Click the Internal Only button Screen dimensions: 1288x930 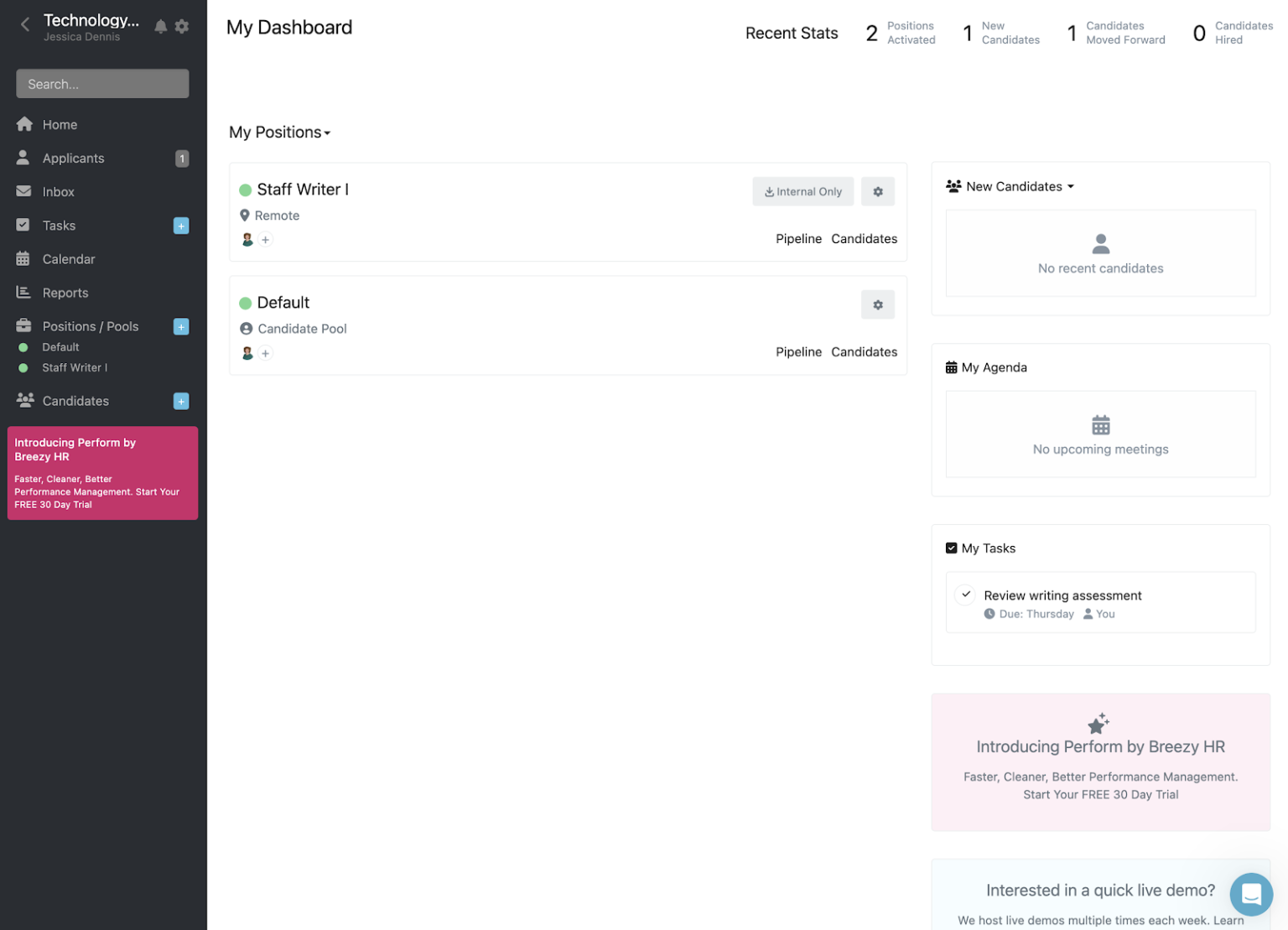tap(802, 191)
